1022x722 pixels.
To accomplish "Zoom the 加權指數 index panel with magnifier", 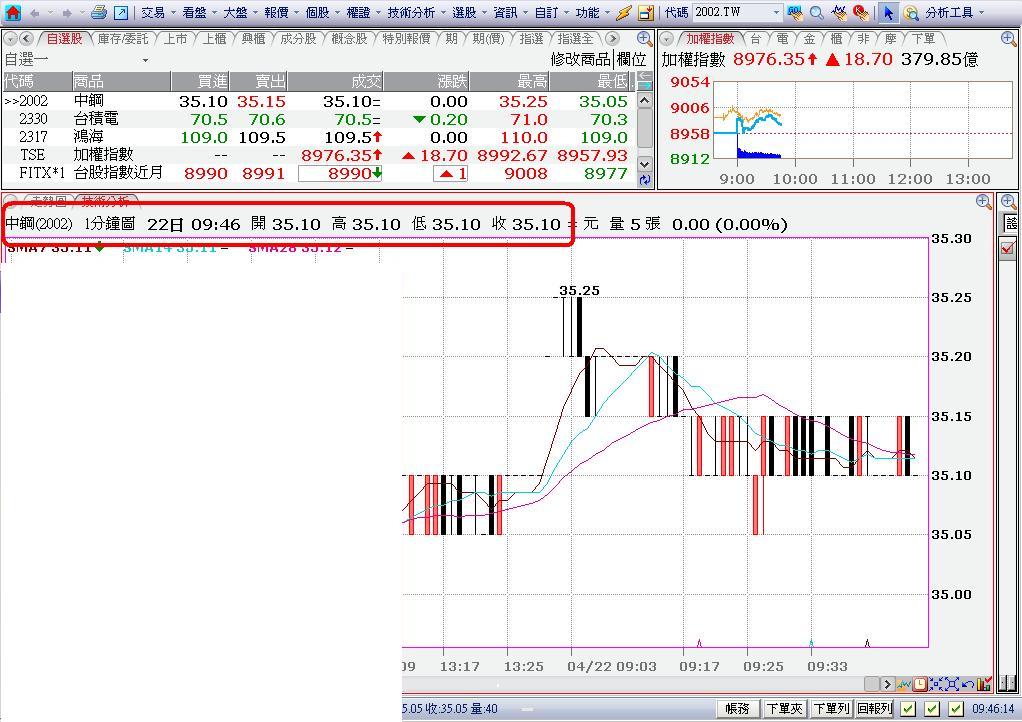I will click(x=1008, y=38).
